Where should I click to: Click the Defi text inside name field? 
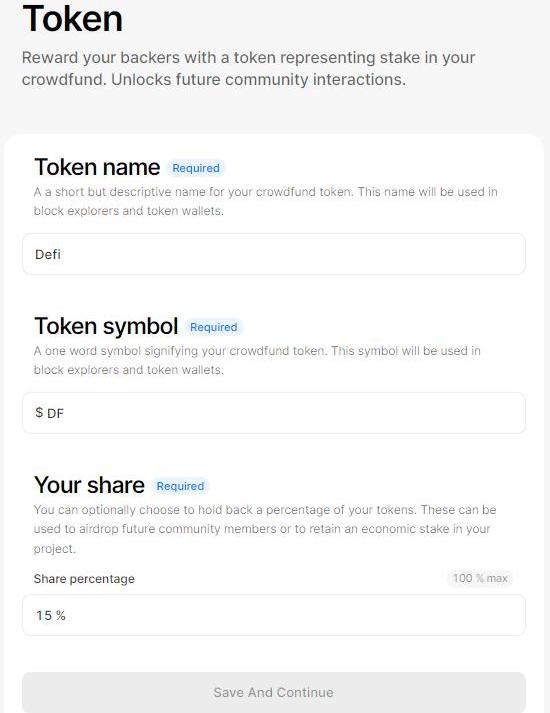pyautogui.click(x=48, y=254)
